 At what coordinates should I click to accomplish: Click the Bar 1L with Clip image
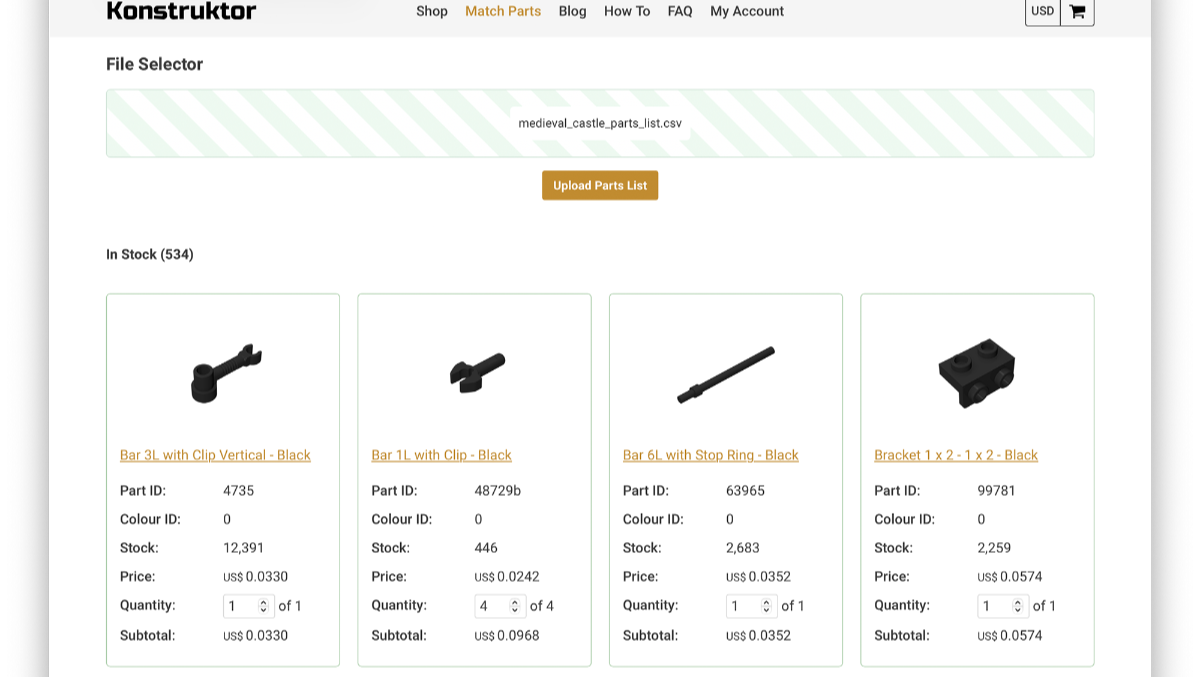click(x=477, y=373)
